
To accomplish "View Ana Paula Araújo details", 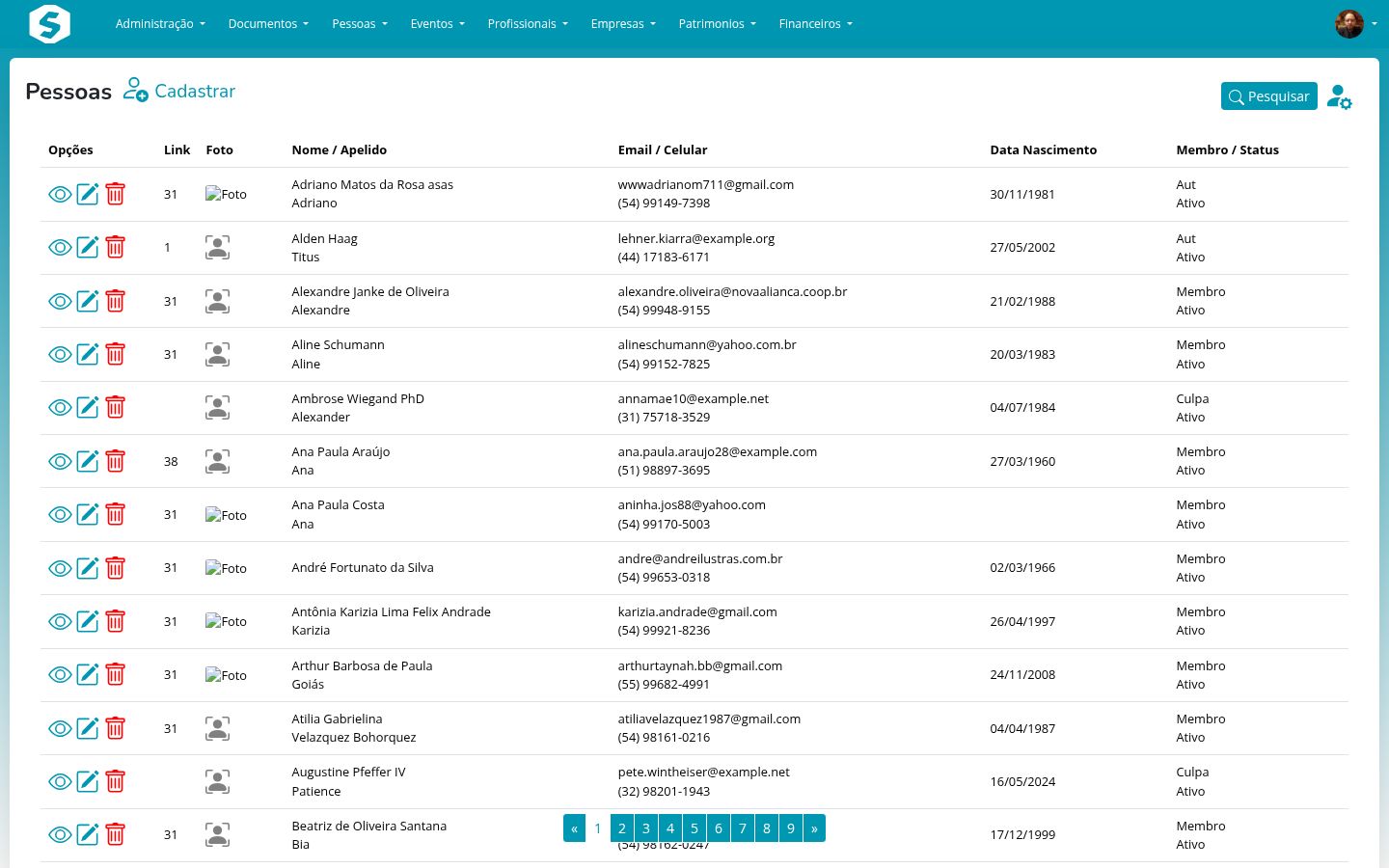I will 60,461.
